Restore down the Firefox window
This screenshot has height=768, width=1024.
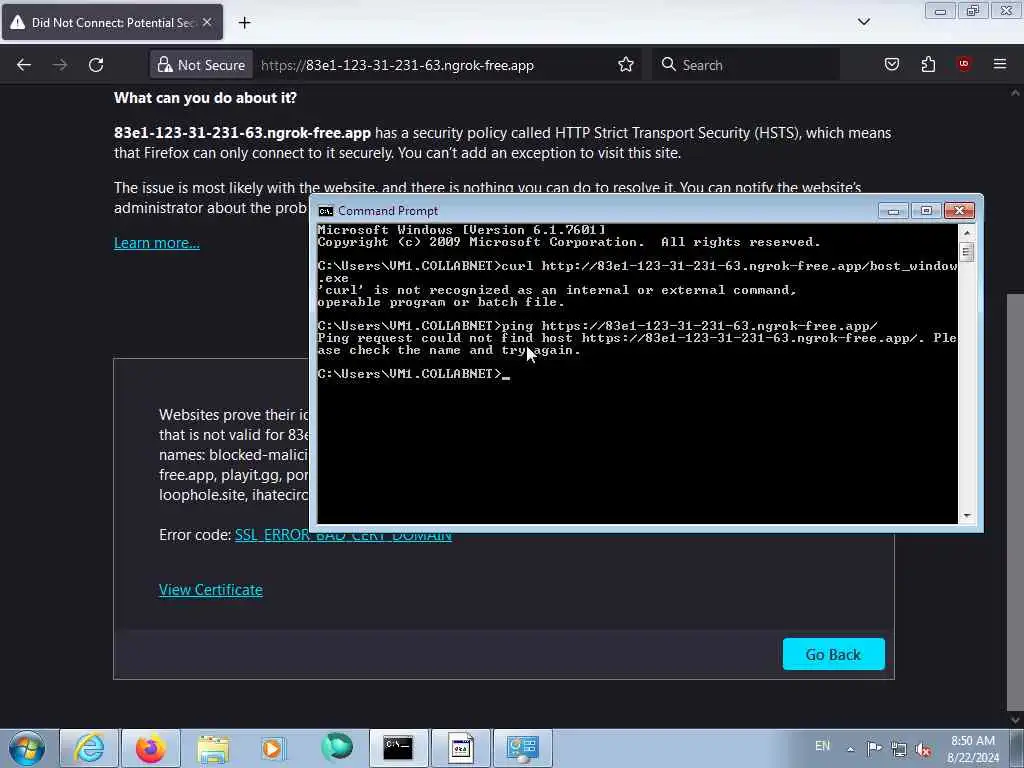973,11
